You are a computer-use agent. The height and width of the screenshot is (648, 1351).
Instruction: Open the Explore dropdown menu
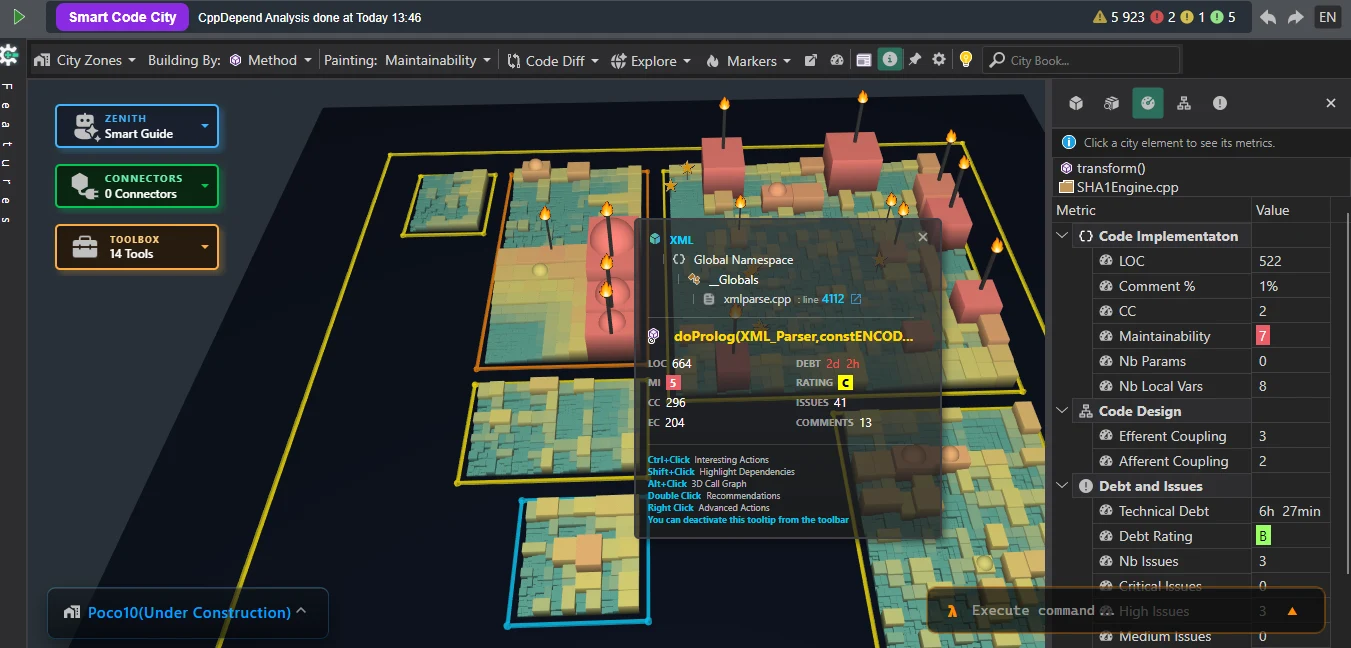[x=651, y=60]
